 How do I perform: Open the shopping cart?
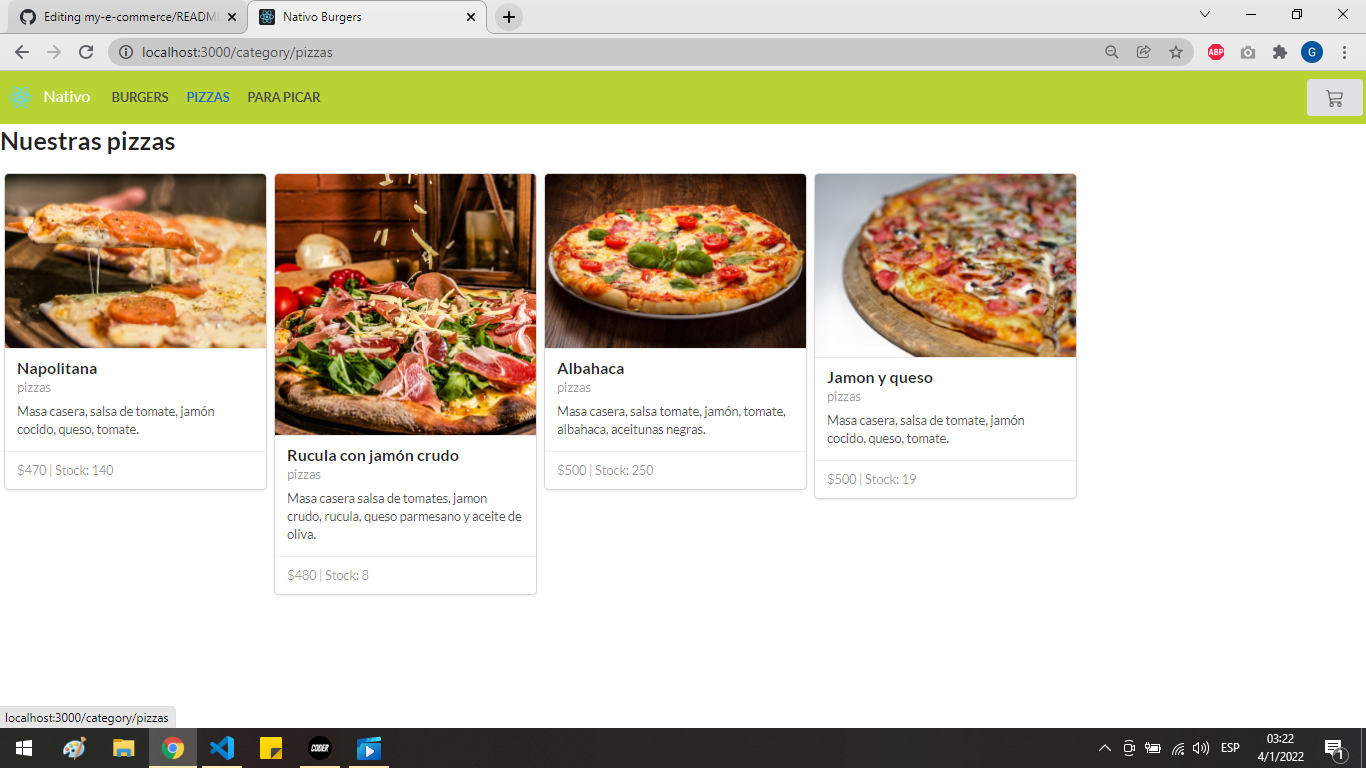point(1334,97)
